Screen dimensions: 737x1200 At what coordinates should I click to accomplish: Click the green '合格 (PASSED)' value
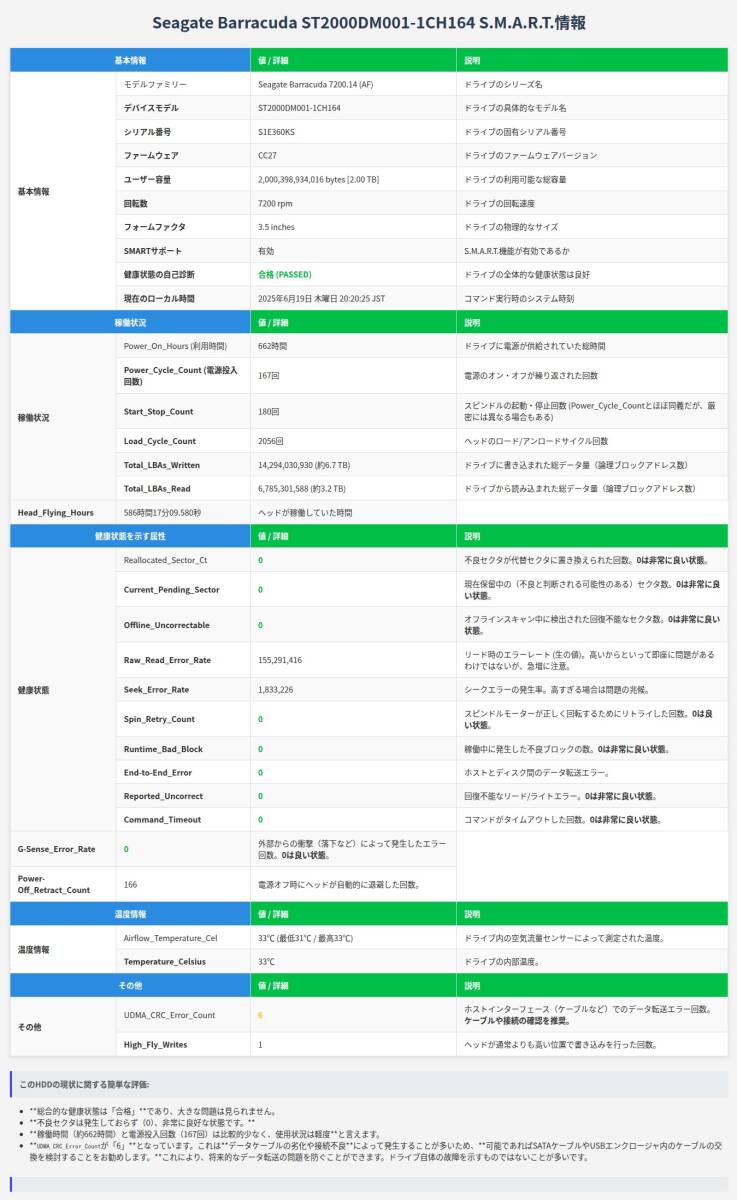coord(285,274)
